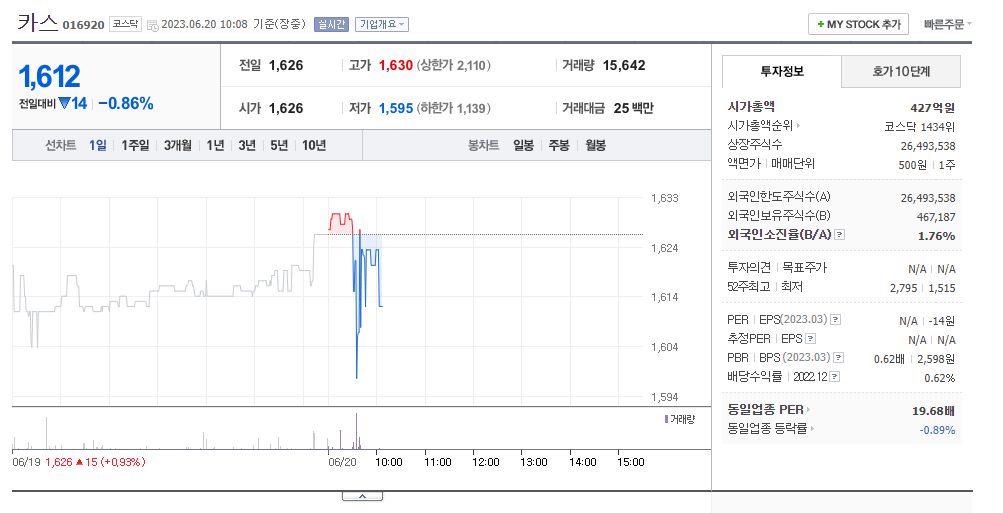Click the 52주최고 최저 values 2,795 1,515
Viewport: 1003px width, 513px height.
922,288
